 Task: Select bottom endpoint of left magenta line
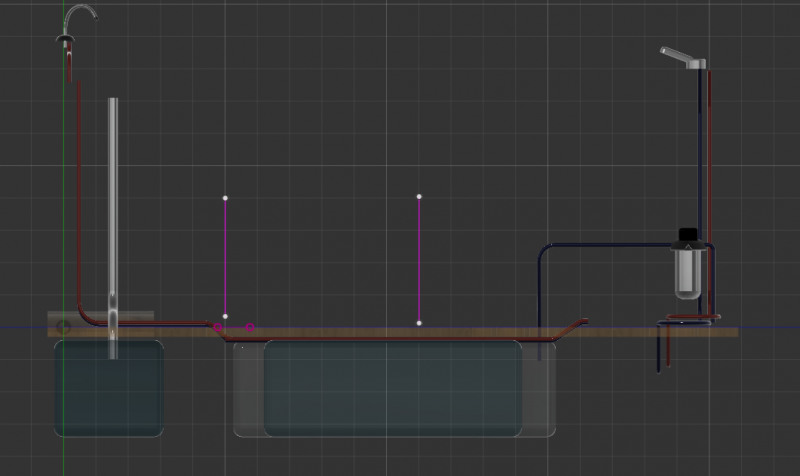(x=225, y=316)
